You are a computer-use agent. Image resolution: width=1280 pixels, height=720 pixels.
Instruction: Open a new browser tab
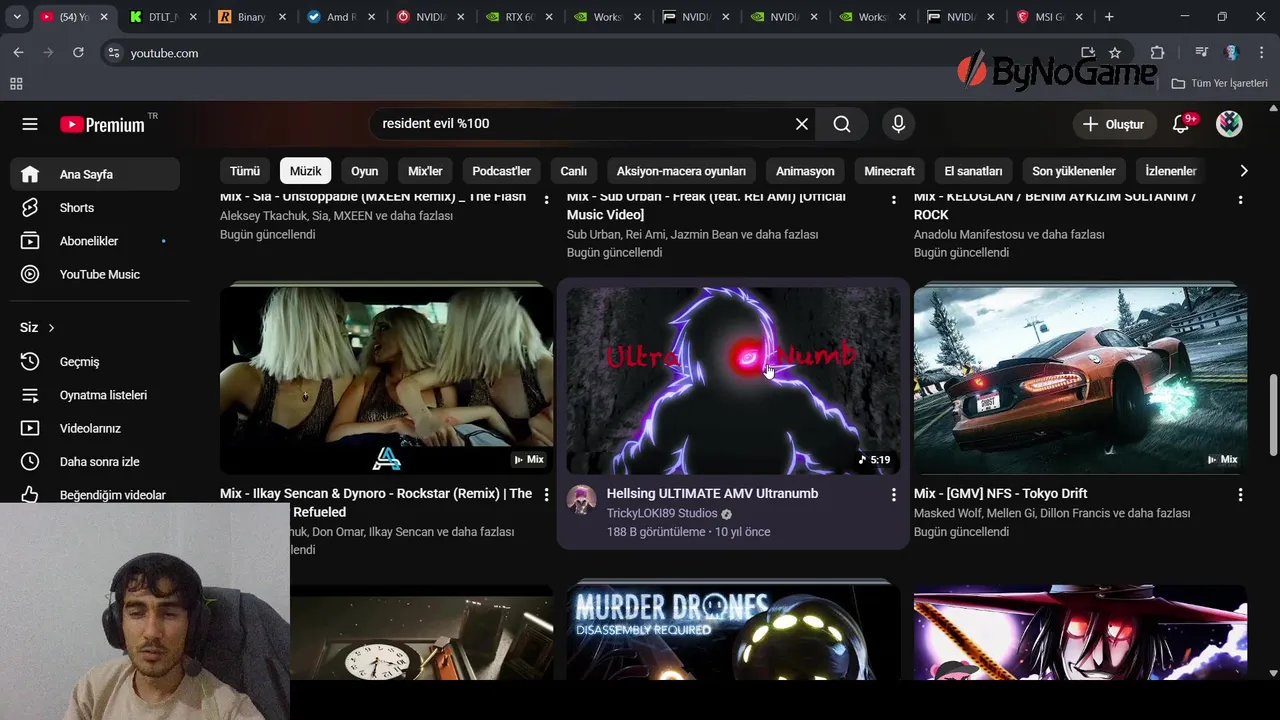point(1108,17)
